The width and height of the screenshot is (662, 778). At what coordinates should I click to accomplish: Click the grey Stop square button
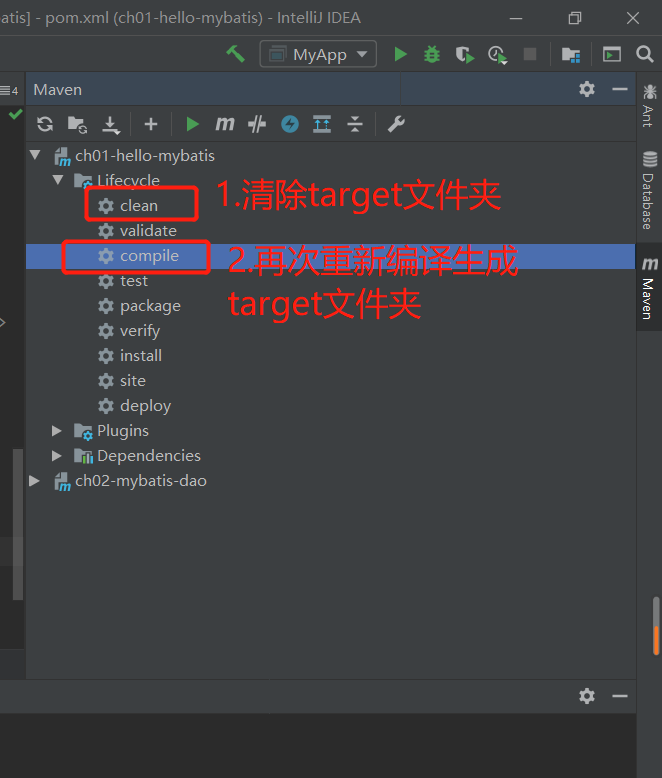coord(530,54)
